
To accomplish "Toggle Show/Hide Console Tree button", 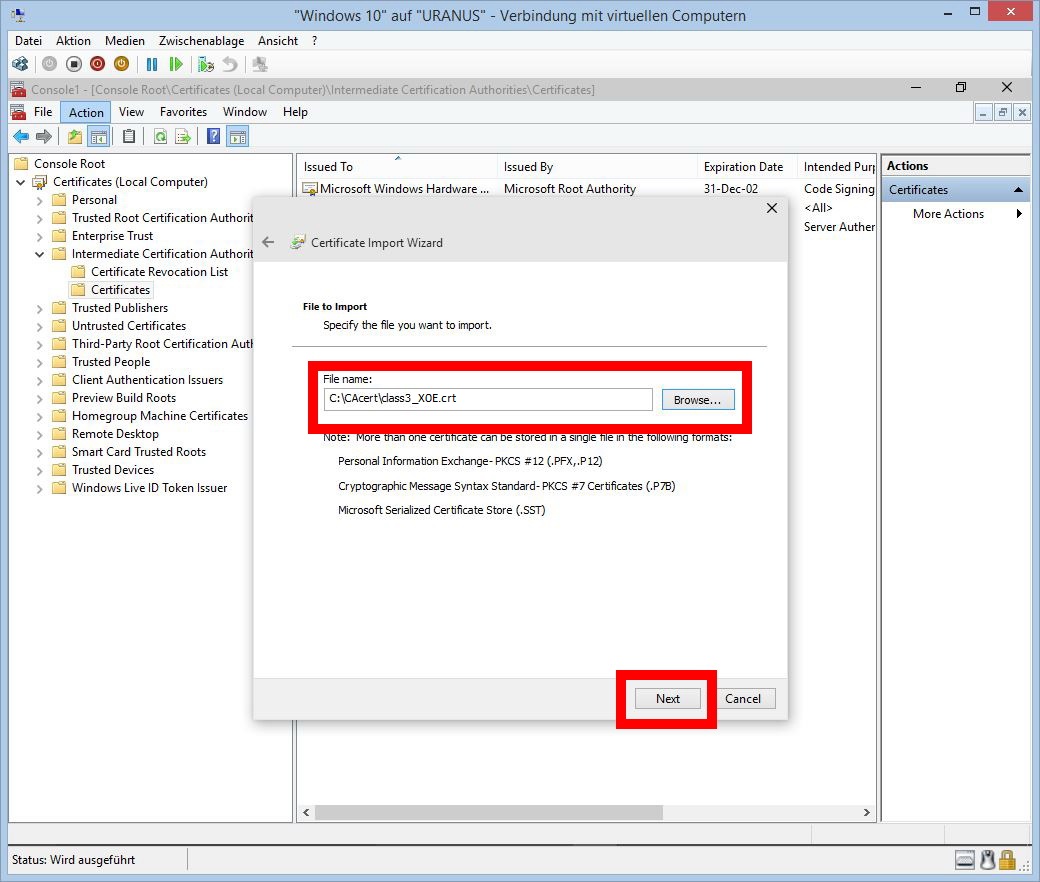I will (x=98, y=137).
